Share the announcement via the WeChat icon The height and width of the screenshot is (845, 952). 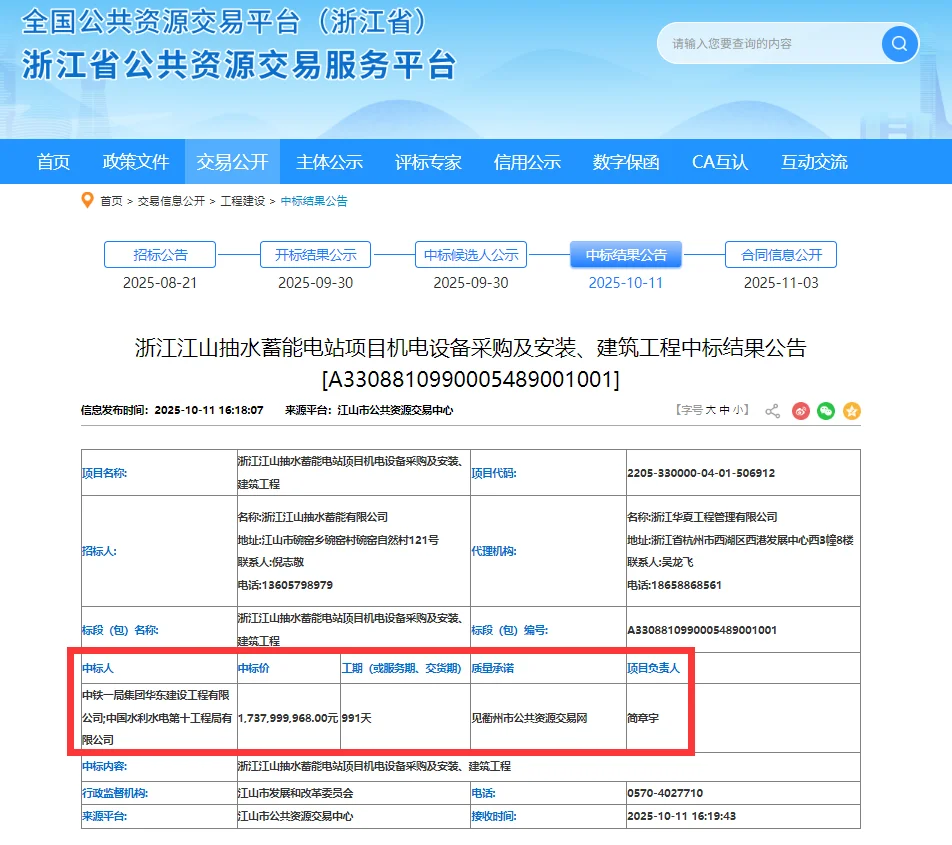(x=826, y=411)
